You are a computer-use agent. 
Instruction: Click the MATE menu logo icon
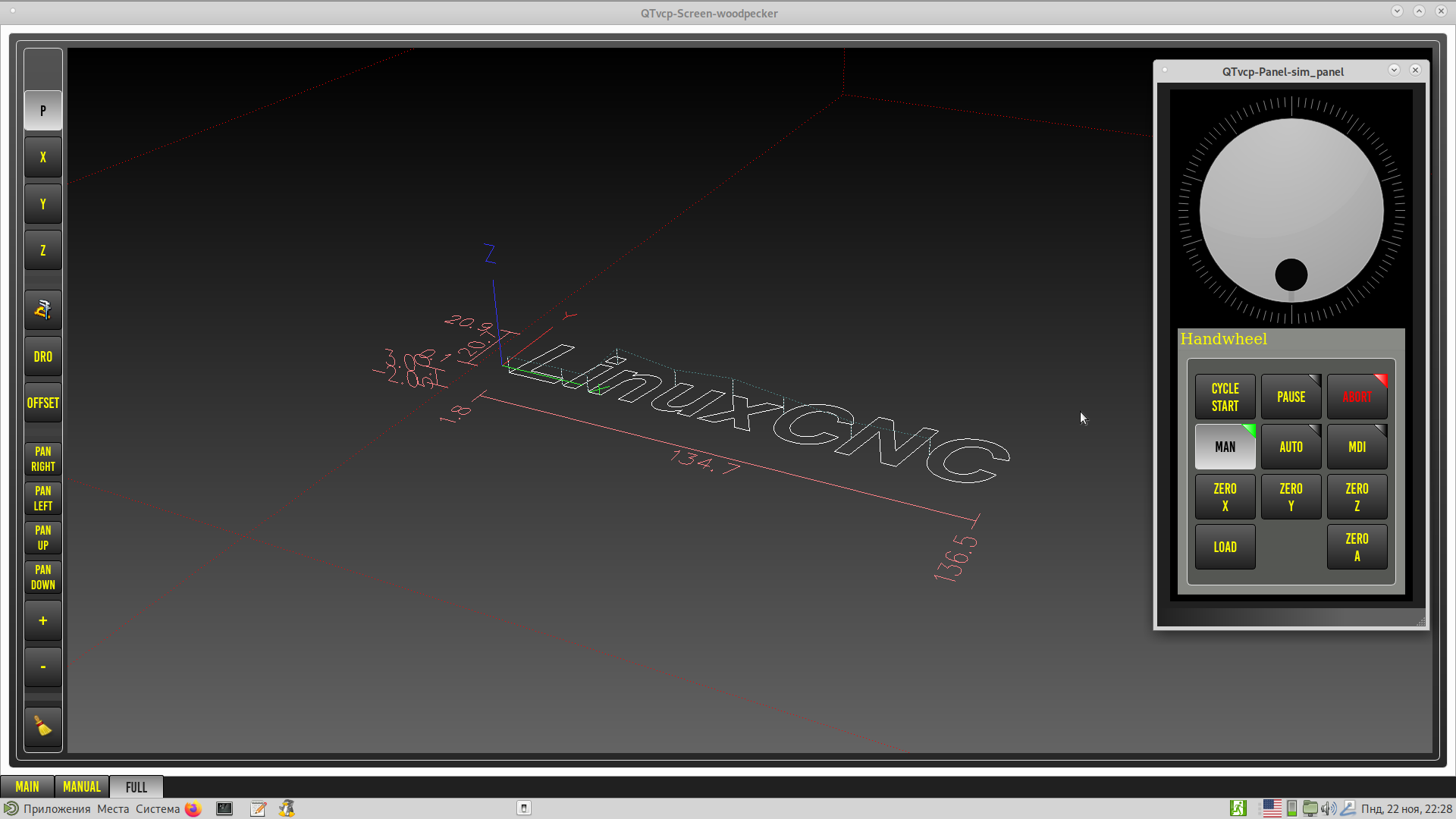pos(11,808)
